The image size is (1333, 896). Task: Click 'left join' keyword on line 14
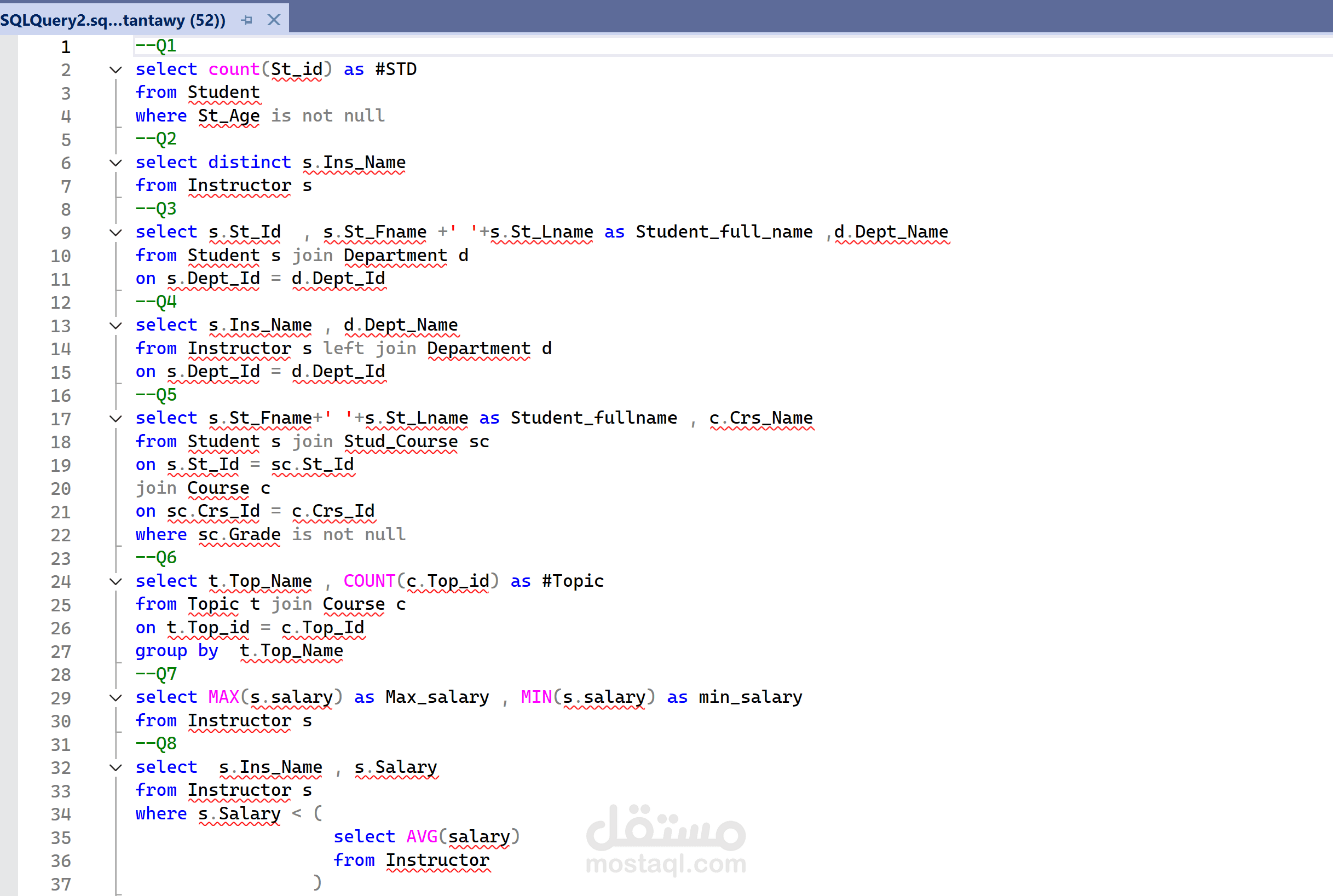369,349
